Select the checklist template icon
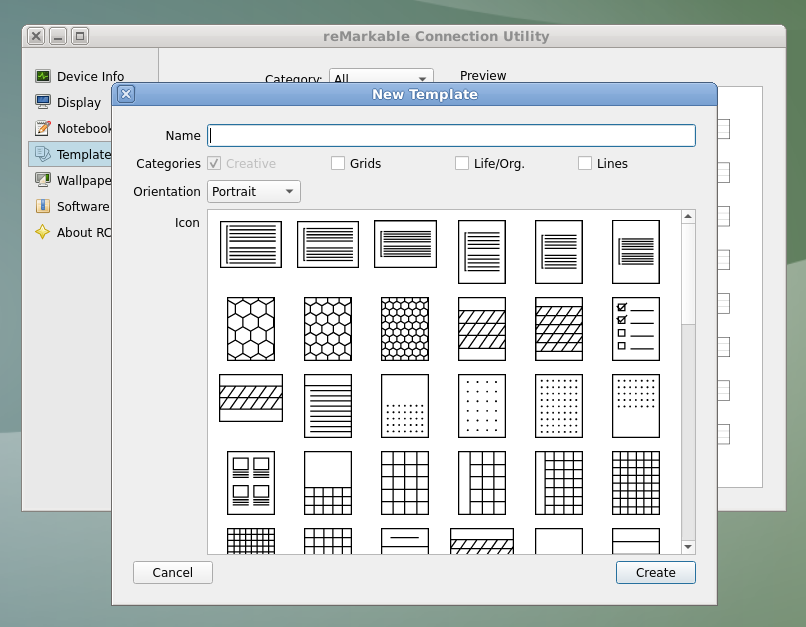The height and width of the screenshot is (627, 806). 636,329
